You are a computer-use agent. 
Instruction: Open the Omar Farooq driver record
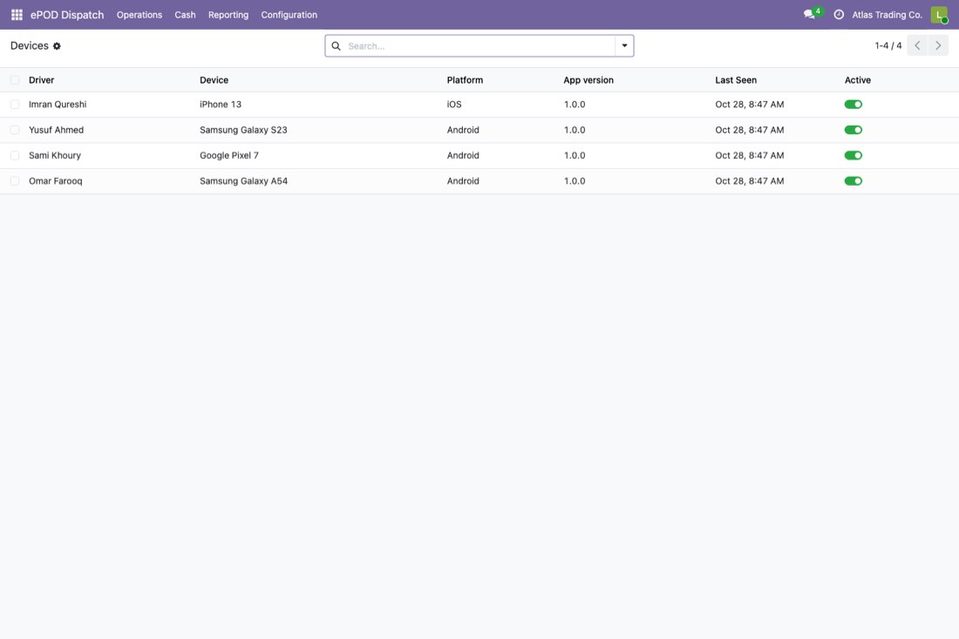56,181
